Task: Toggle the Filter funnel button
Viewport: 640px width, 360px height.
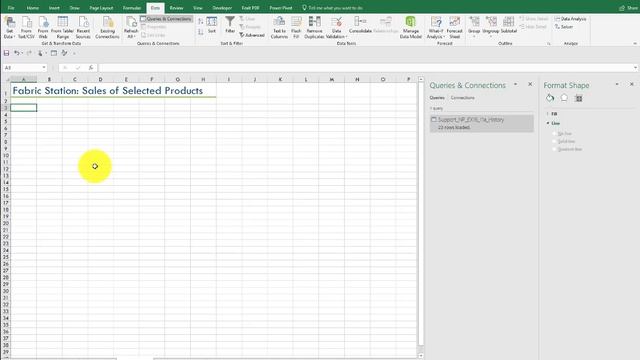Action: (230, 25)
